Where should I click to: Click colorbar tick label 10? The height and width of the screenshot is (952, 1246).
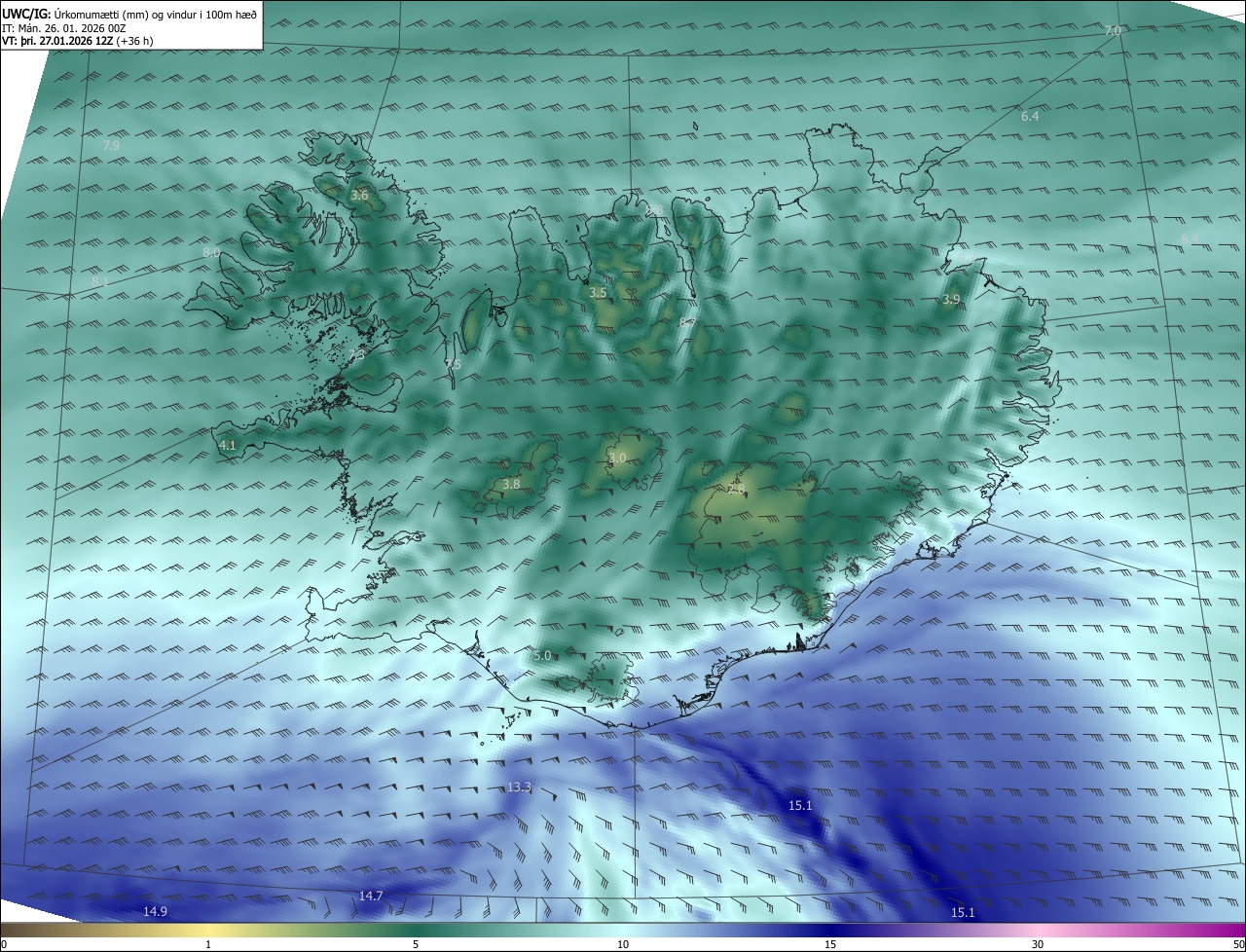tap(623, 944)
